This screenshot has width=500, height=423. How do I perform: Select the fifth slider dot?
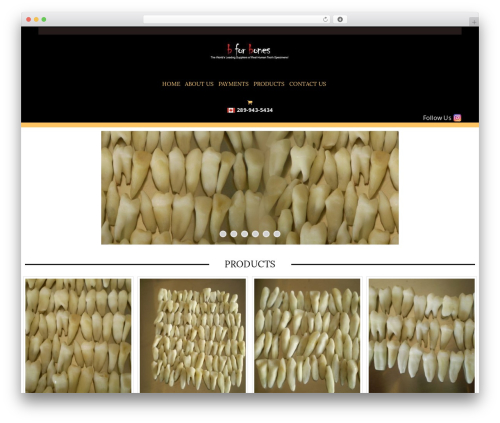266,234
